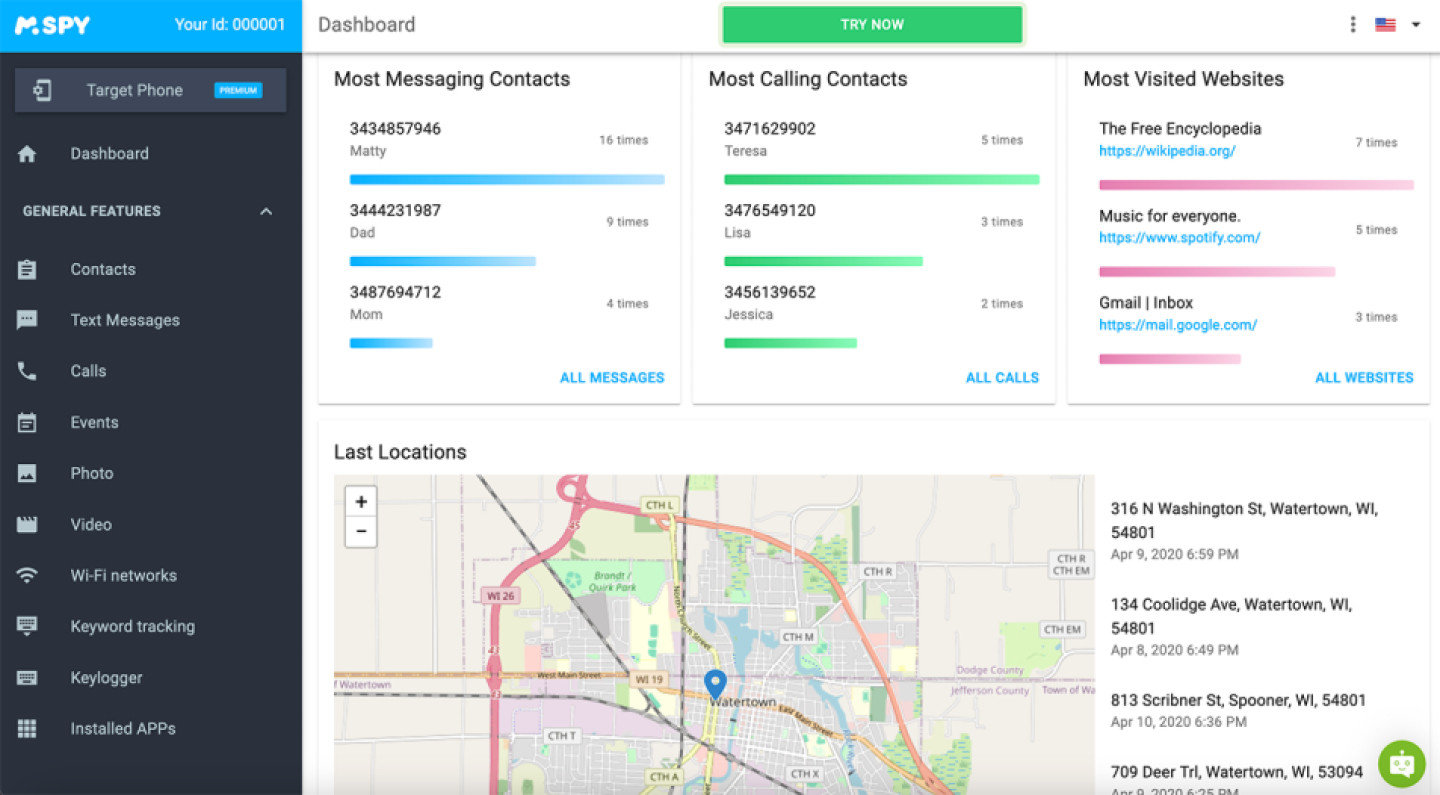Click the Dashboard home icon

click(x=27, y=154)
